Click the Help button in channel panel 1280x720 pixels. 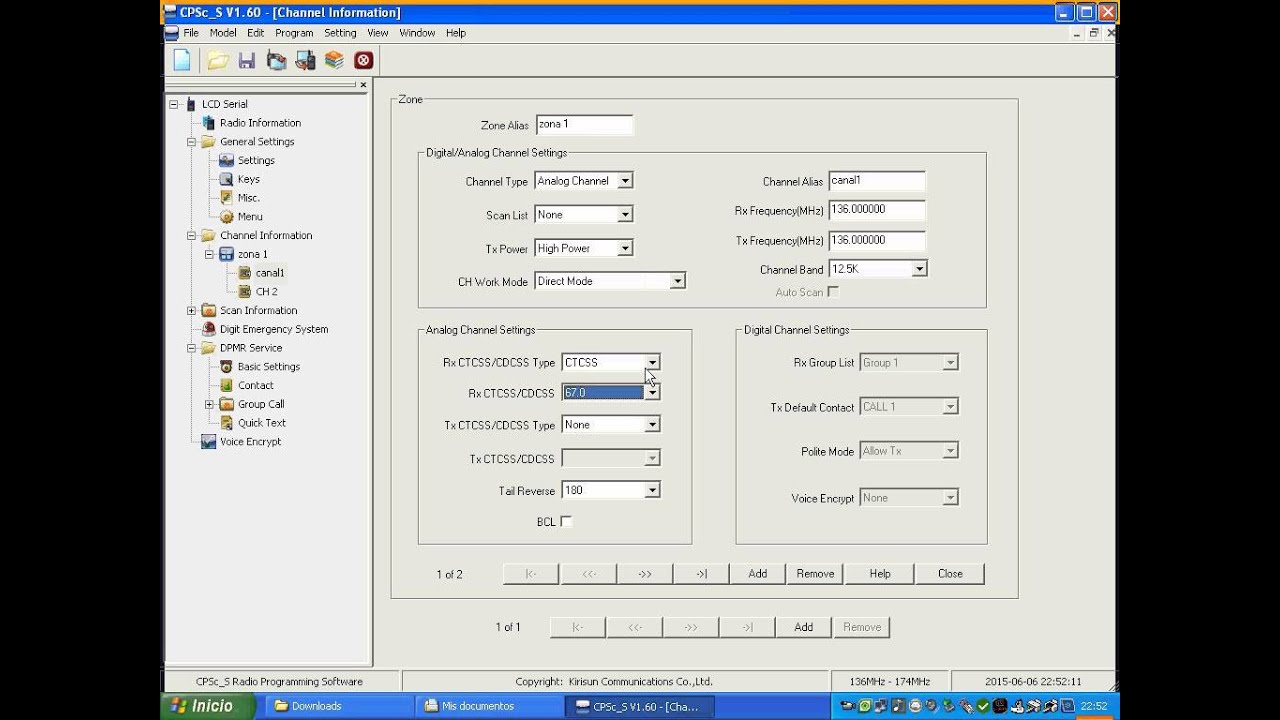point(880,574)
